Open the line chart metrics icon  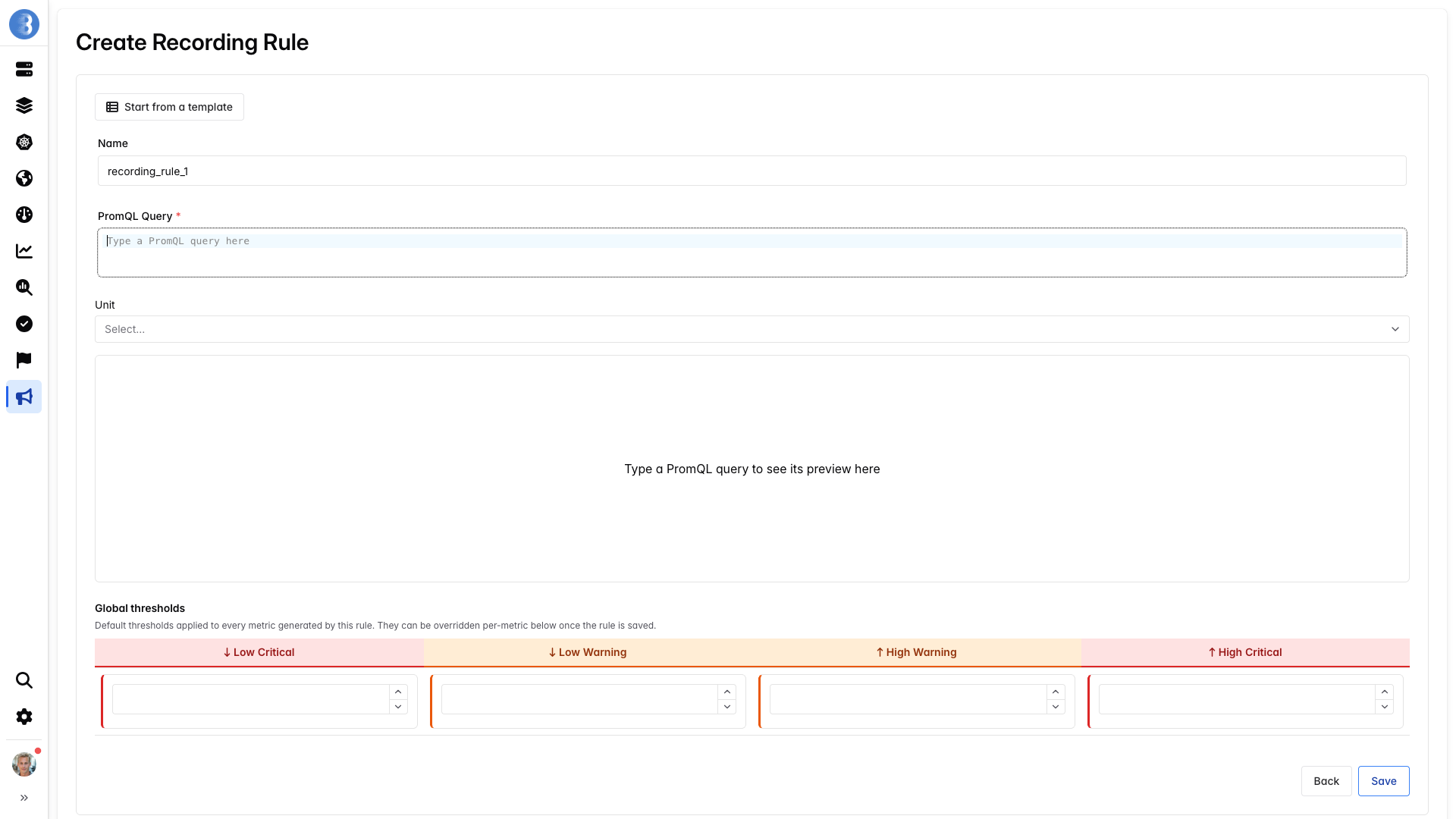pos(24,251)
